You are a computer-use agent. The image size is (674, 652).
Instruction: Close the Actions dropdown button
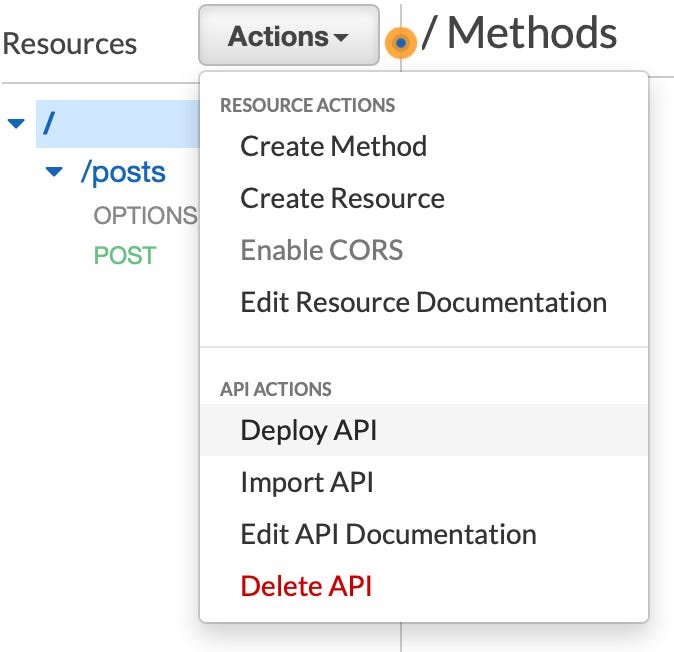288,37
